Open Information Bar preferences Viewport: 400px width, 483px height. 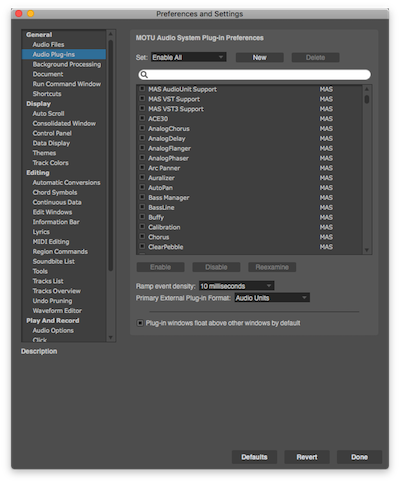point(56,222)
